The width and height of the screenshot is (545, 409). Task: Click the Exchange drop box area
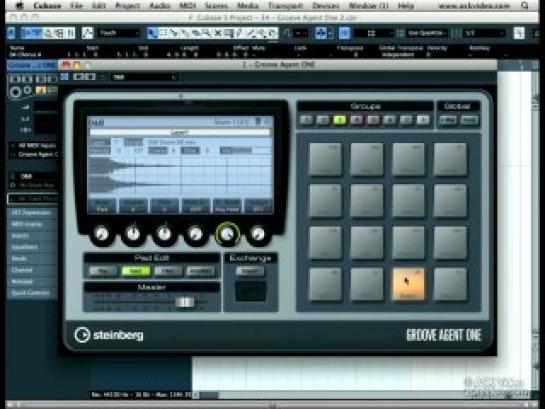pyautogui.click(x=250, y=291)
